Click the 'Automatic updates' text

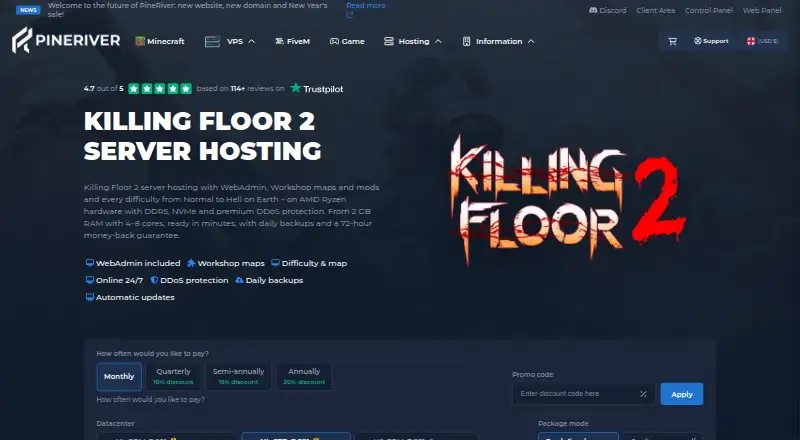(x=135, y=297)
